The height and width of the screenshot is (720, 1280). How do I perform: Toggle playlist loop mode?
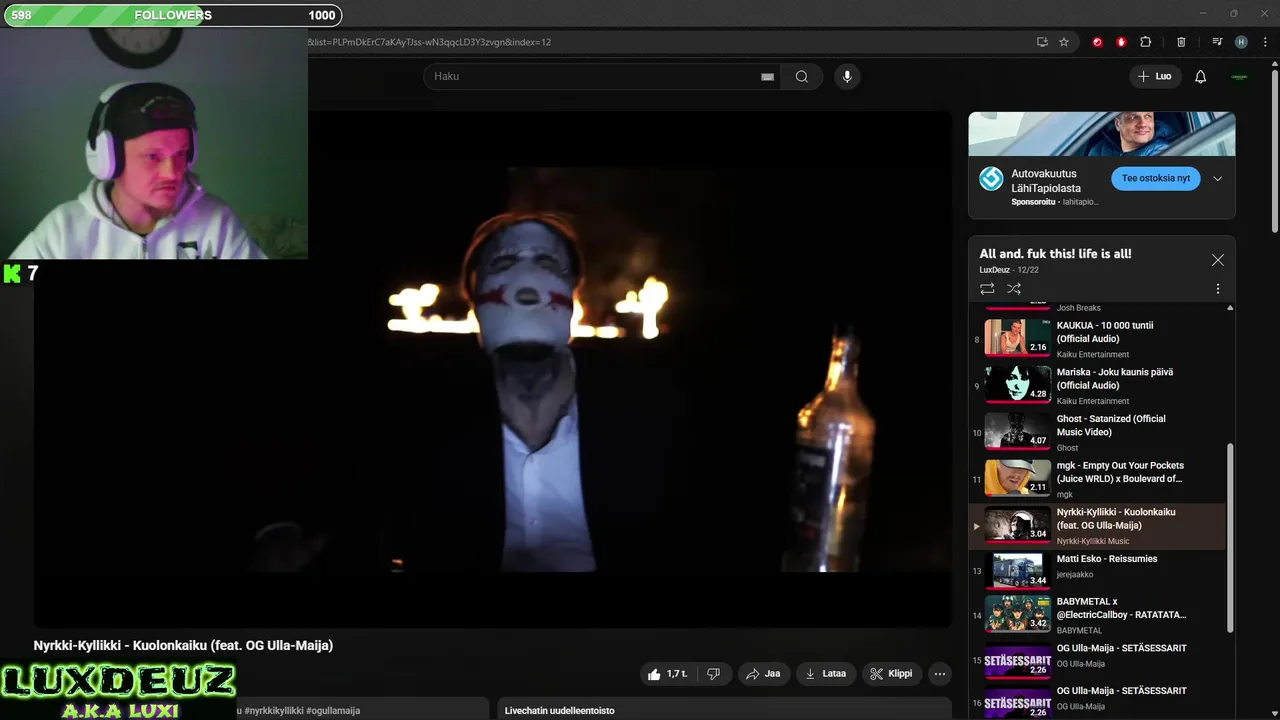[987, 289]
